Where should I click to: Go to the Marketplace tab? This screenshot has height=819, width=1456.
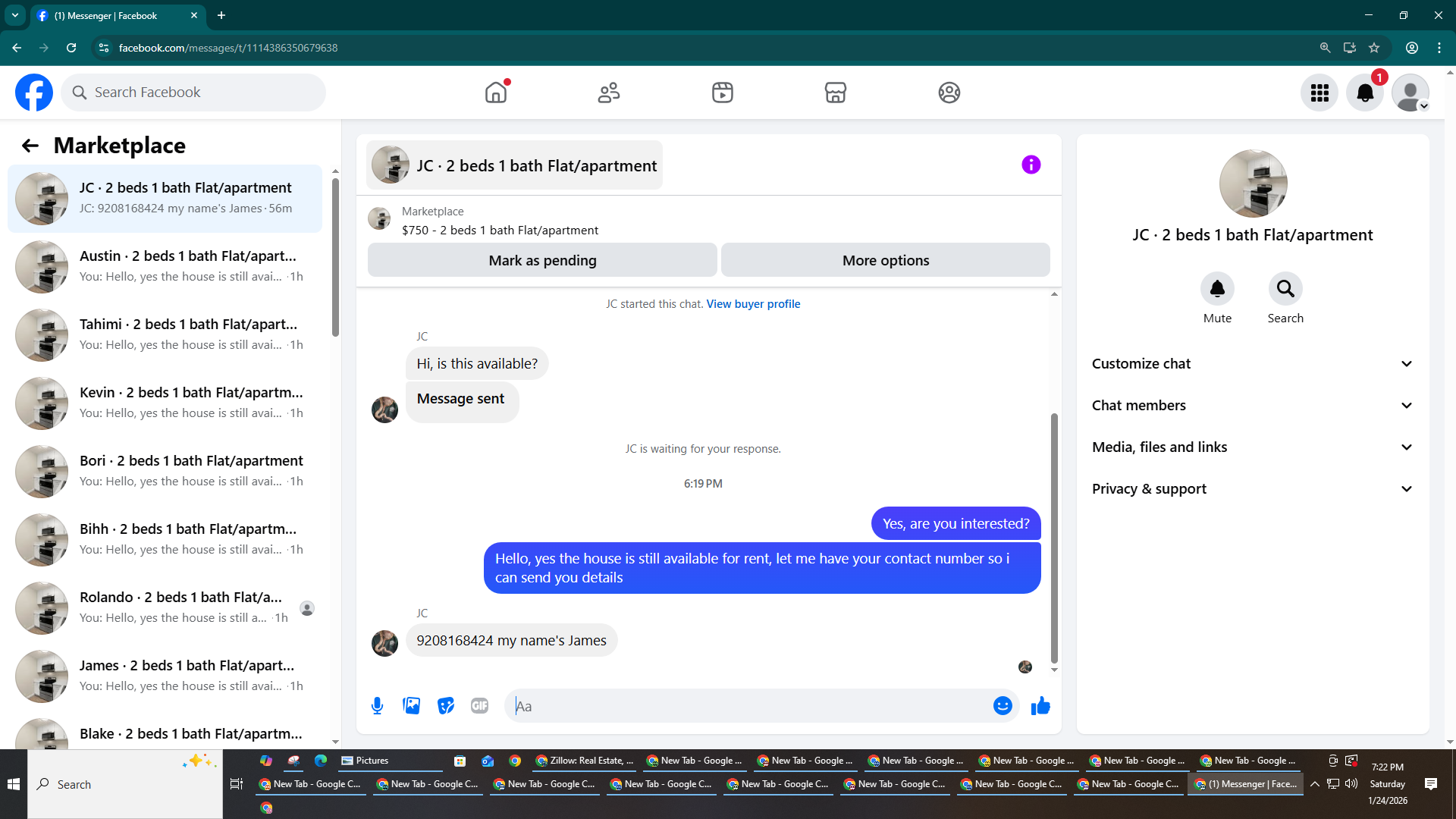pyautogui.click(x=835, y=93)
